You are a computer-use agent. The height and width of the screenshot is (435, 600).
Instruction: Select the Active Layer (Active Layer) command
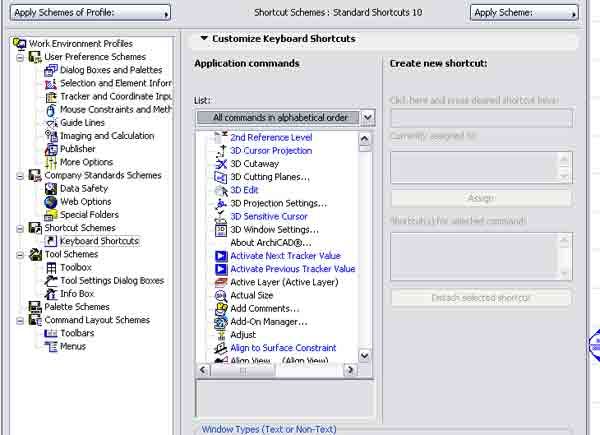pos(284,282)
